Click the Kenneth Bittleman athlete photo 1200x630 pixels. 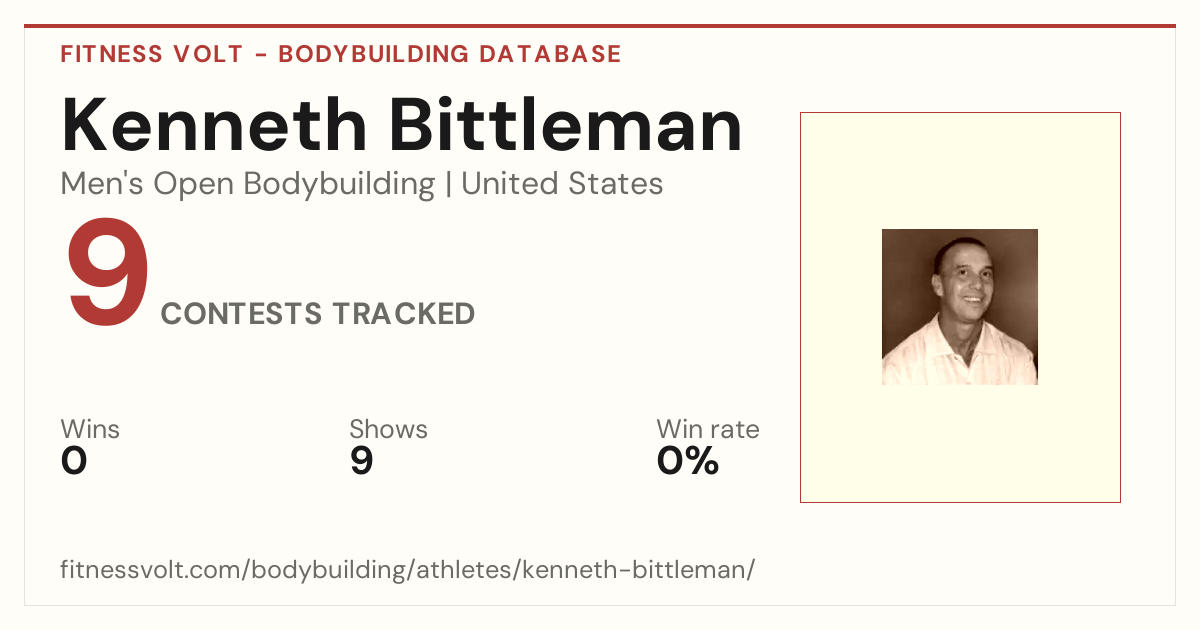[959, 307]
